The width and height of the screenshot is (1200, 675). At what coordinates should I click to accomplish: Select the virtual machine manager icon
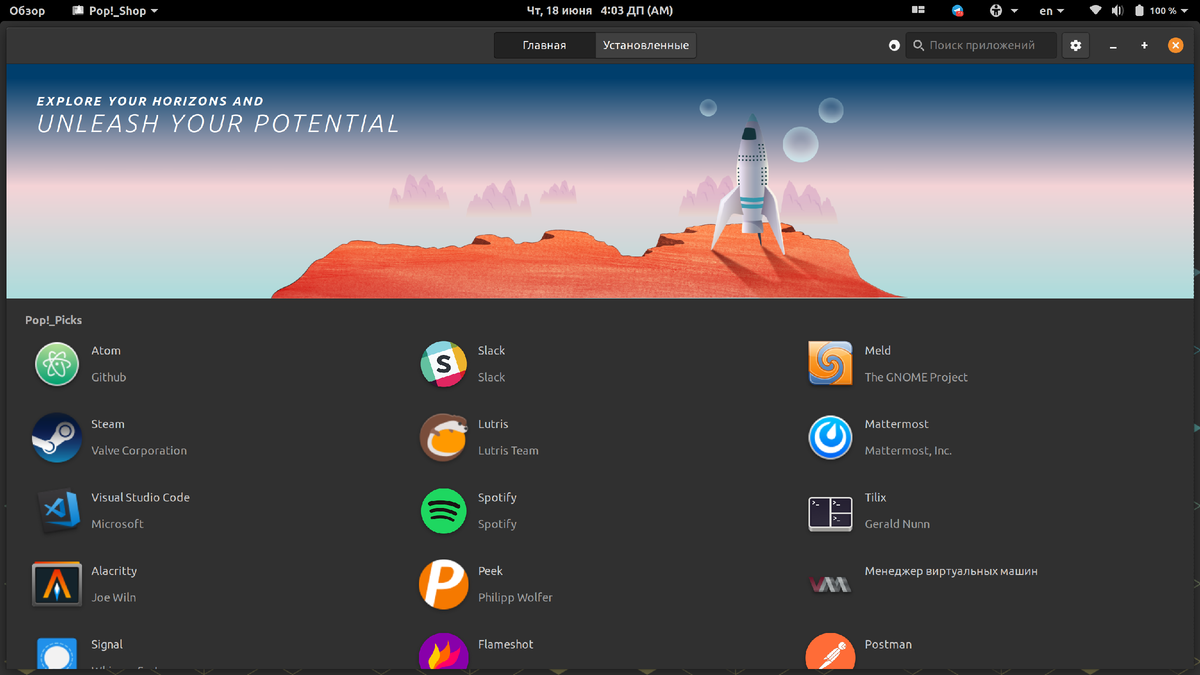pyautogui.click(x=830, y=584)
